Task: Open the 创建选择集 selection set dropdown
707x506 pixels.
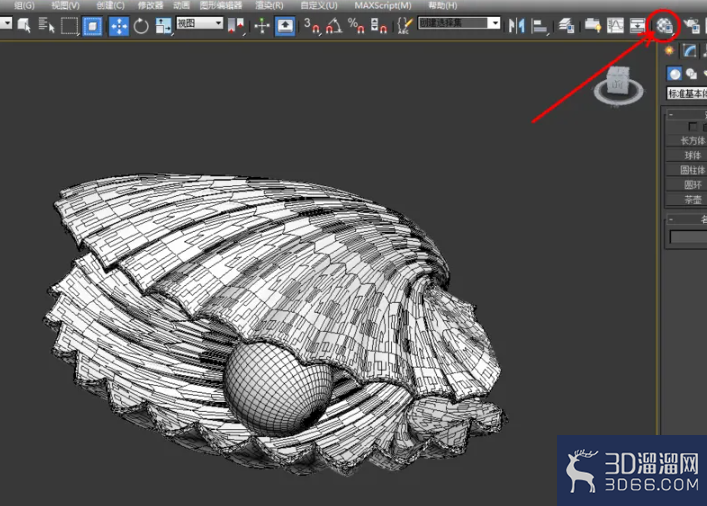Action: 459,23
